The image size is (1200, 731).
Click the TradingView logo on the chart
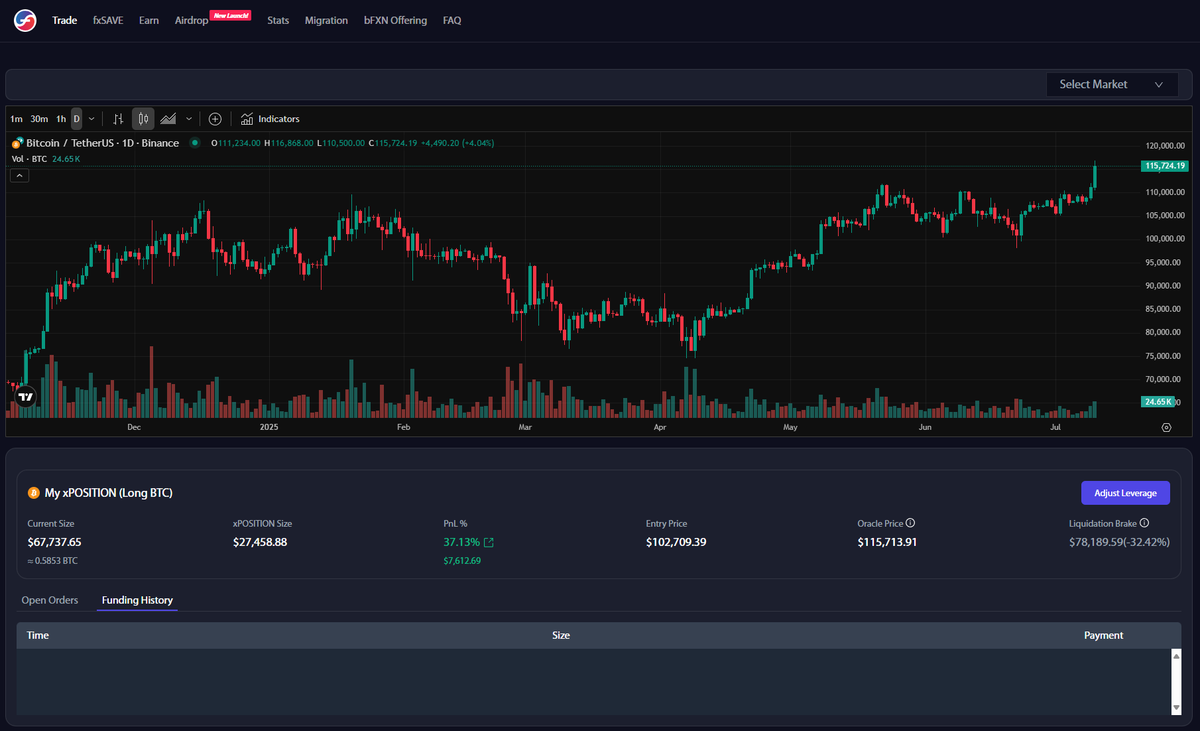coord(26,397)
